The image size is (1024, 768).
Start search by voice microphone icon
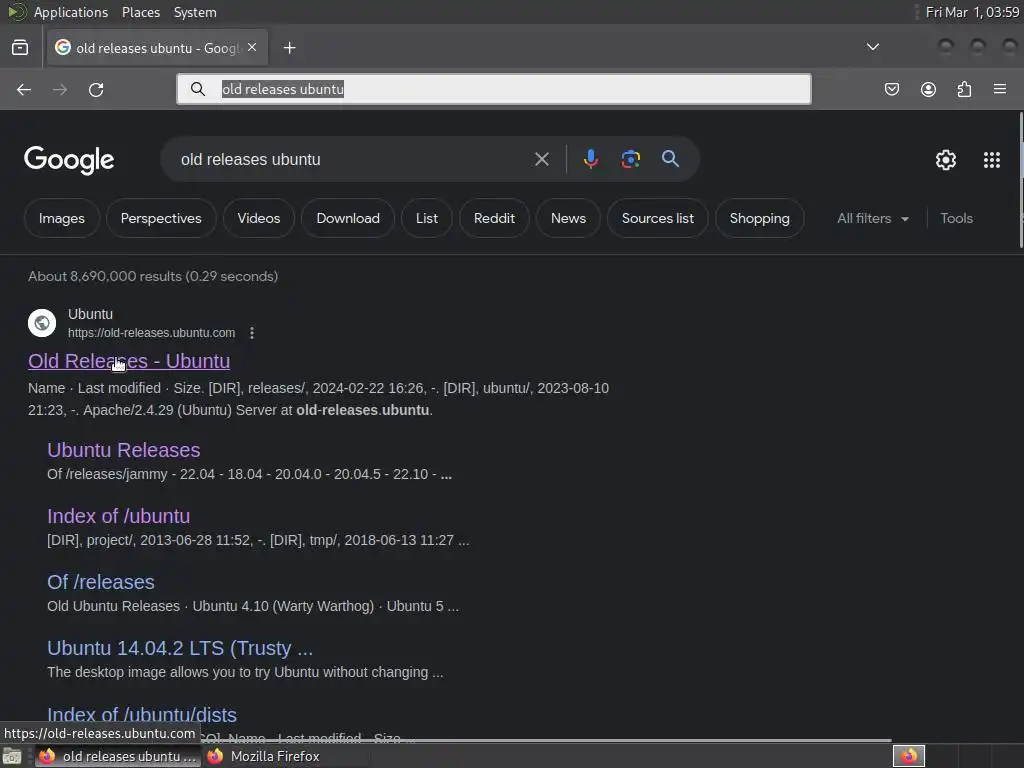[x=590, y=159]
